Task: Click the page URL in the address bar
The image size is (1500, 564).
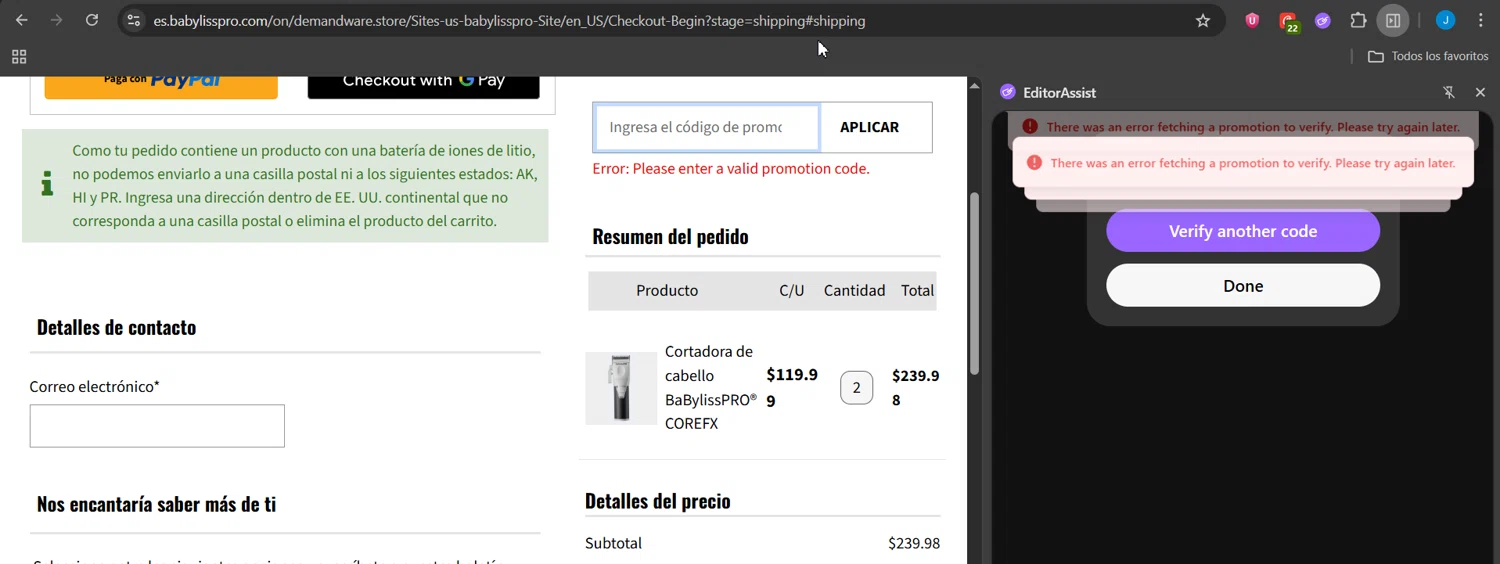Action: pyautogui.click(x=509, y=20)
